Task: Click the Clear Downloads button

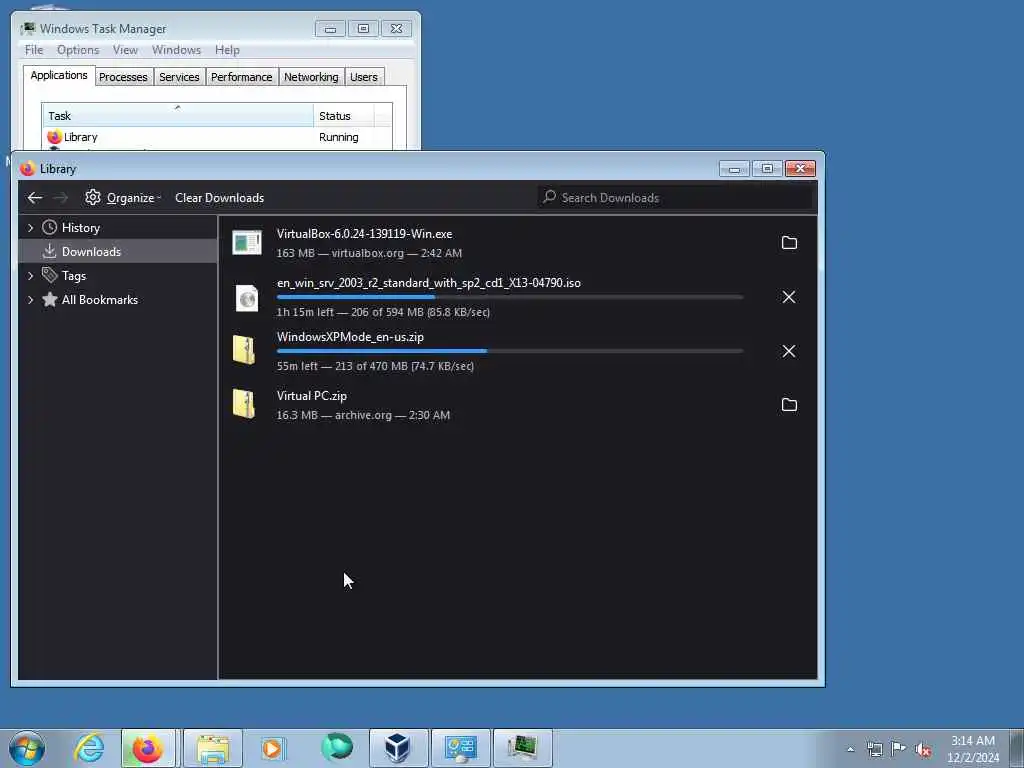Action: click(x=219, y=197)
